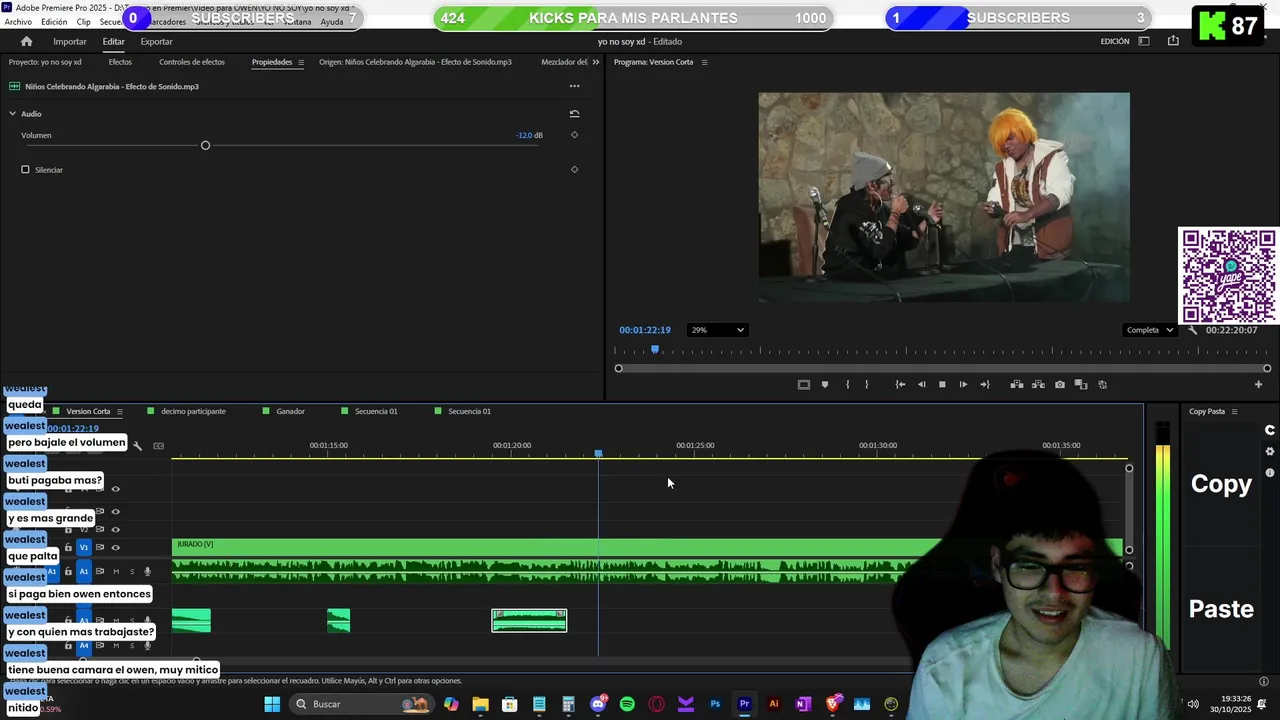The image size is (1280, 720).
Task: Stop playback in the Program monitor
Action: pos(942,384)
